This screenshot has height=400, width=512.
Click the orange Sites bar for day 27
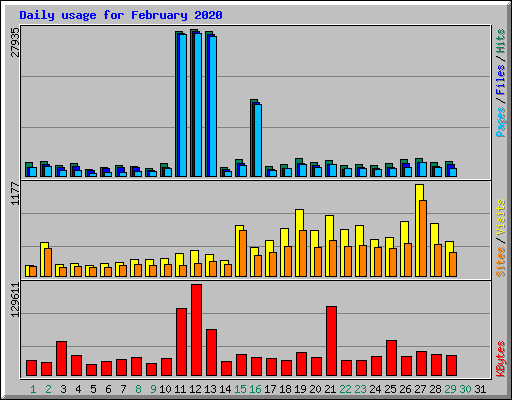423,238
